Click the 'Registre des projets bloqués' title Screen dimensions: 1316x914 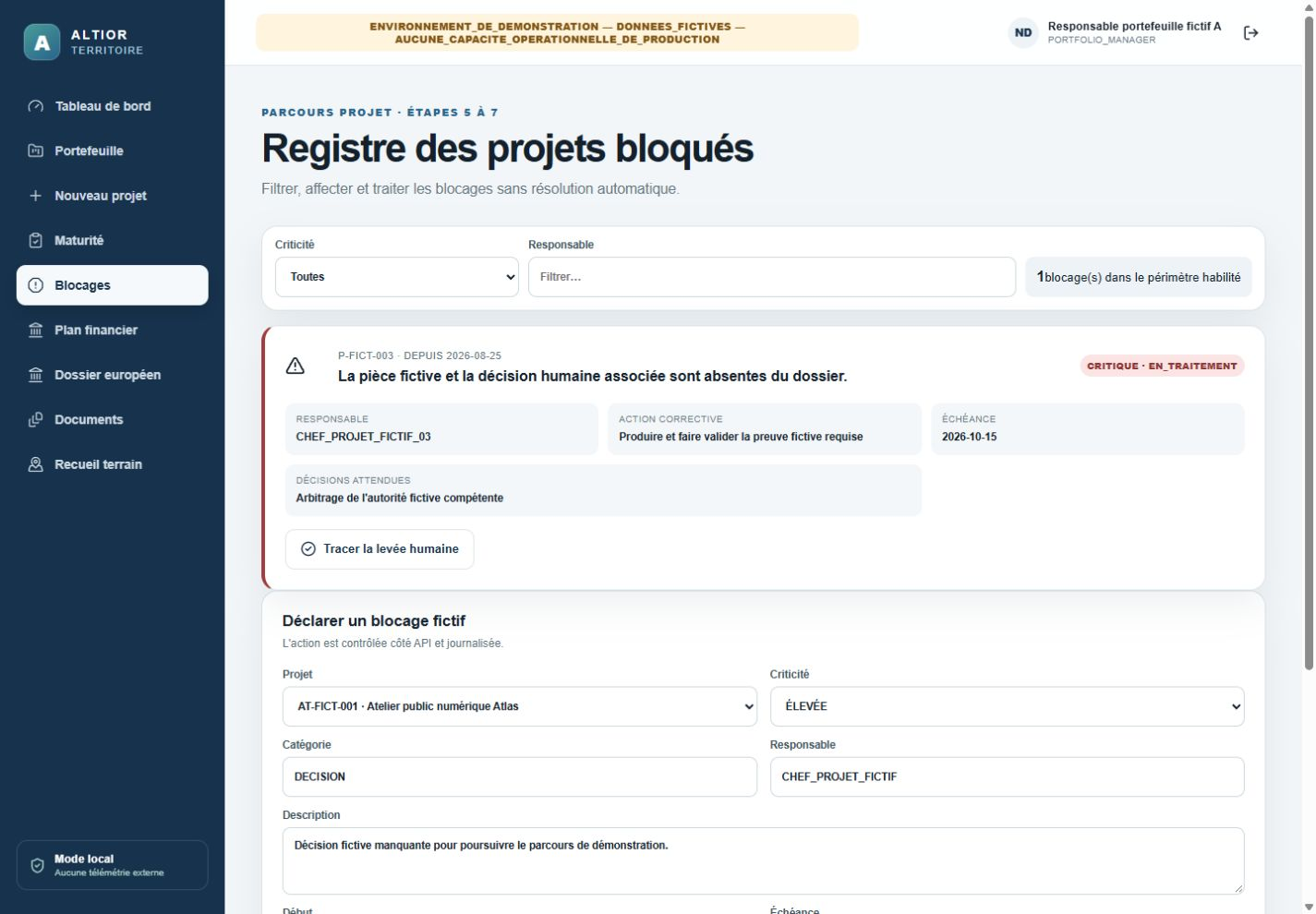coord(507,148)
